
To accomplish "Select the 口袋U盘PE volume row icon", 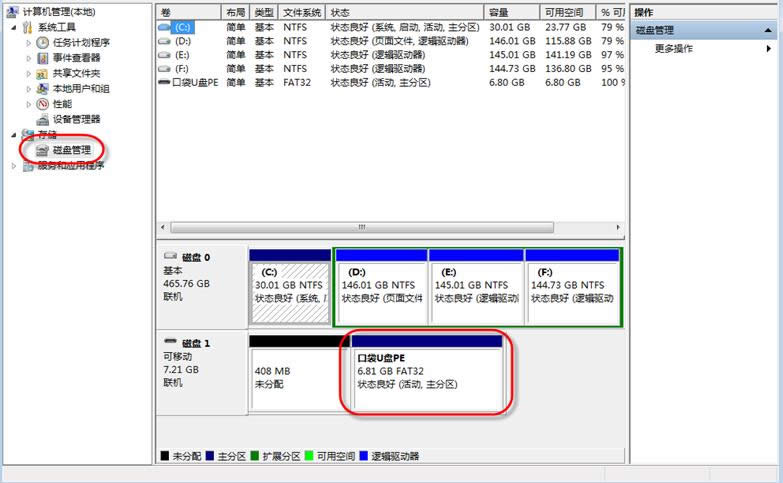I will pos(165,83).
